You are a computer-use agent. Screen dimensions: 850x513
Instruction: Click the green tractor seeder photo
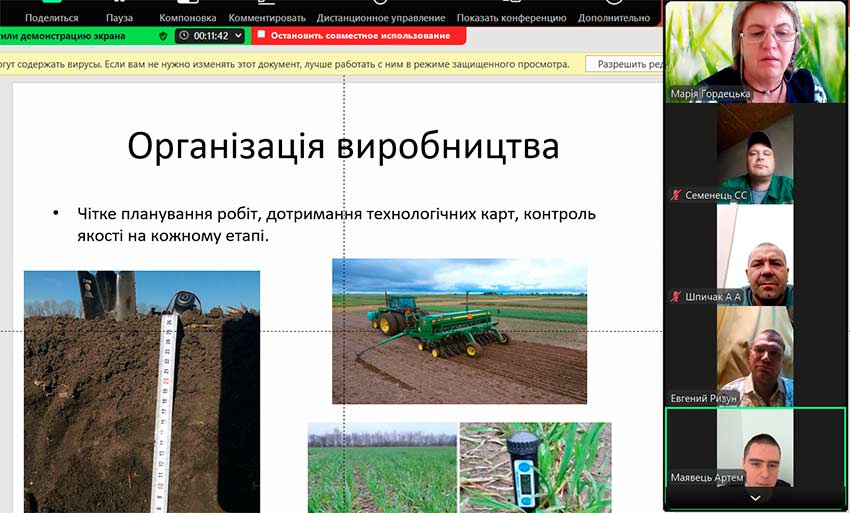pos(459,330)
